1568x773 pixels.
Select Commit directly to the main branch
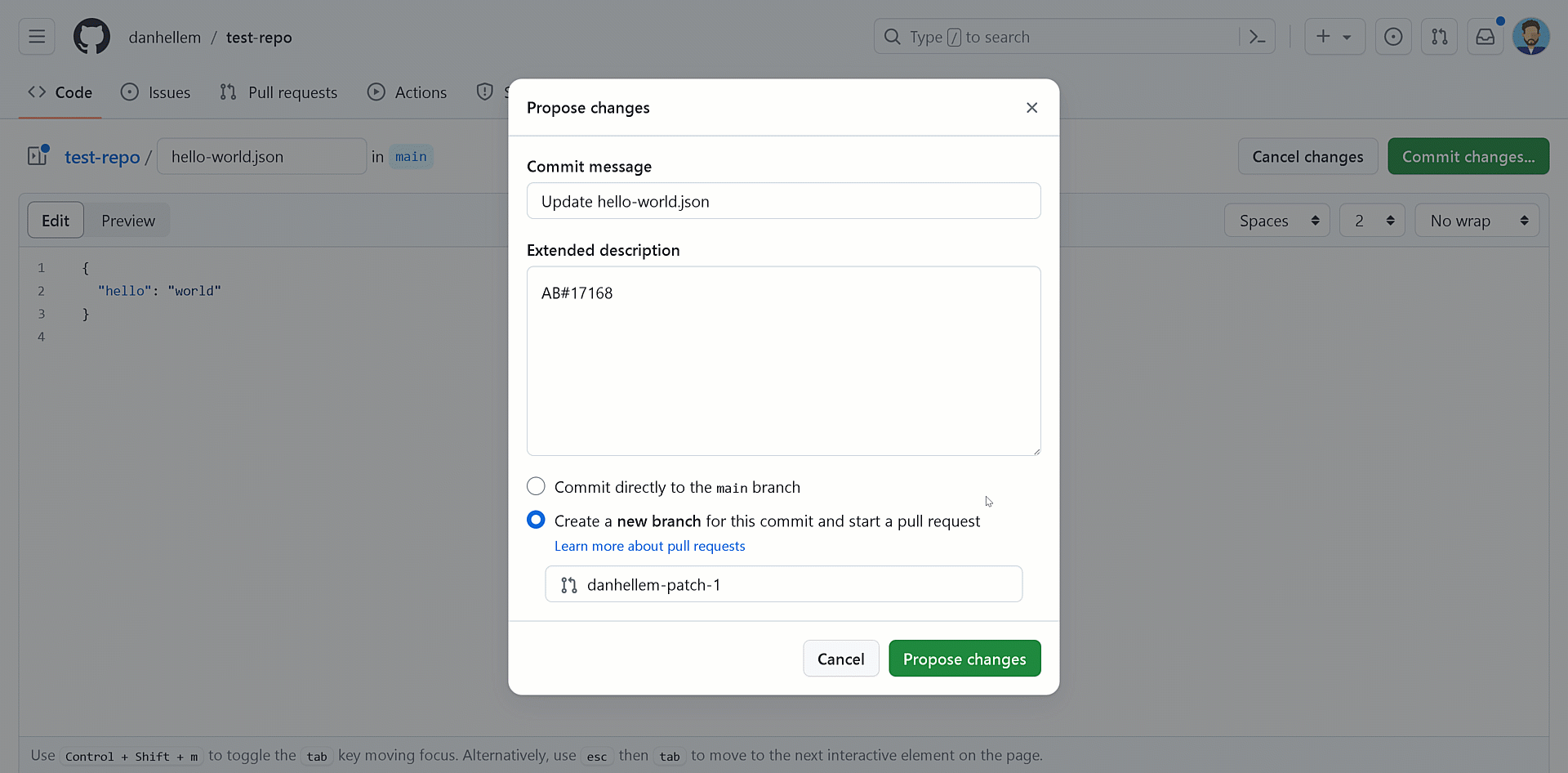pyautogui.click(x=536, y=486)
